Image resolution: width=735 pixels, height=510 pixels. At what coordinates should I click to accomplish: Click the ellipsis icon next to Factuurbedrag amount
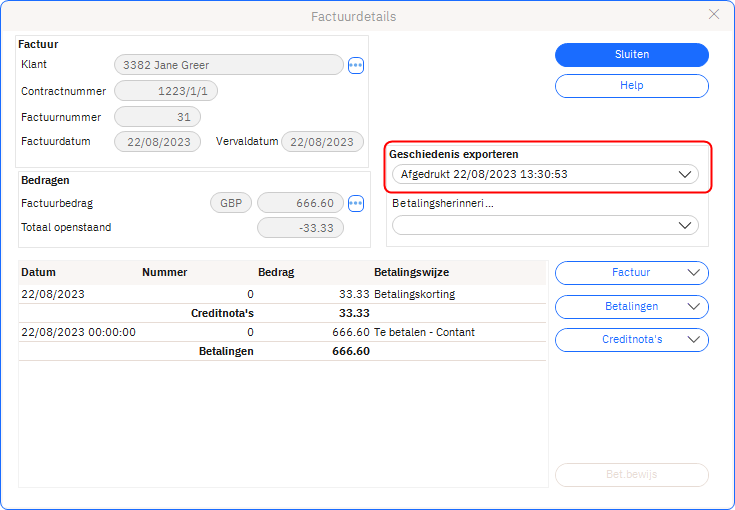[x=356, y=203]
